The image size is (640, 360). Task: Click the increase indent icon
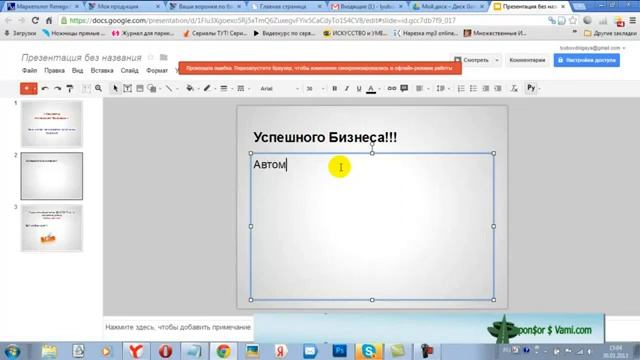(x=498, y=88)
